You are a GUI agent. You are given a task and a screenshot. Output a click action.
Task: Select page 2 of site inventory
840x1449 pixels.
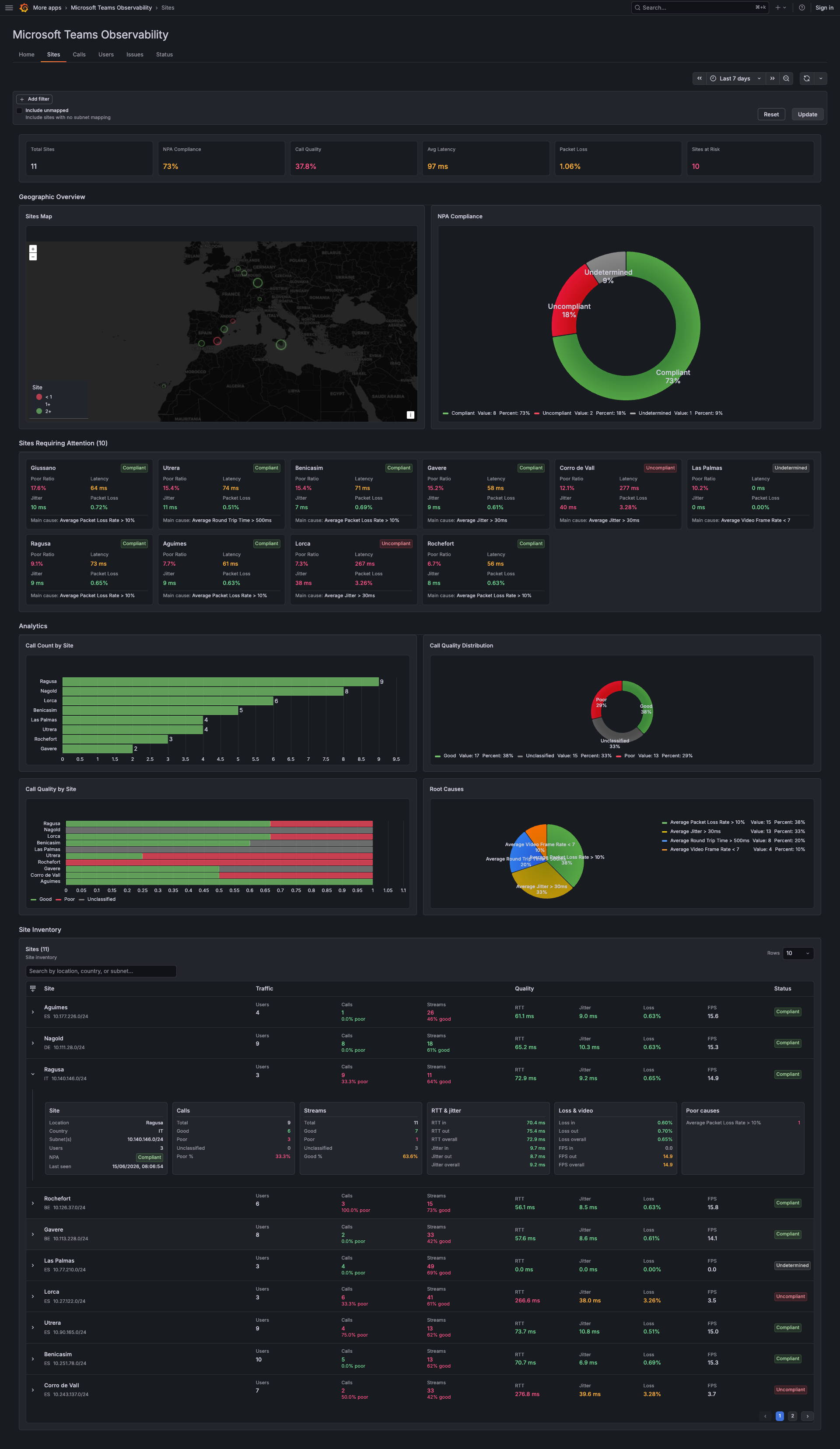pos(792,1416)
